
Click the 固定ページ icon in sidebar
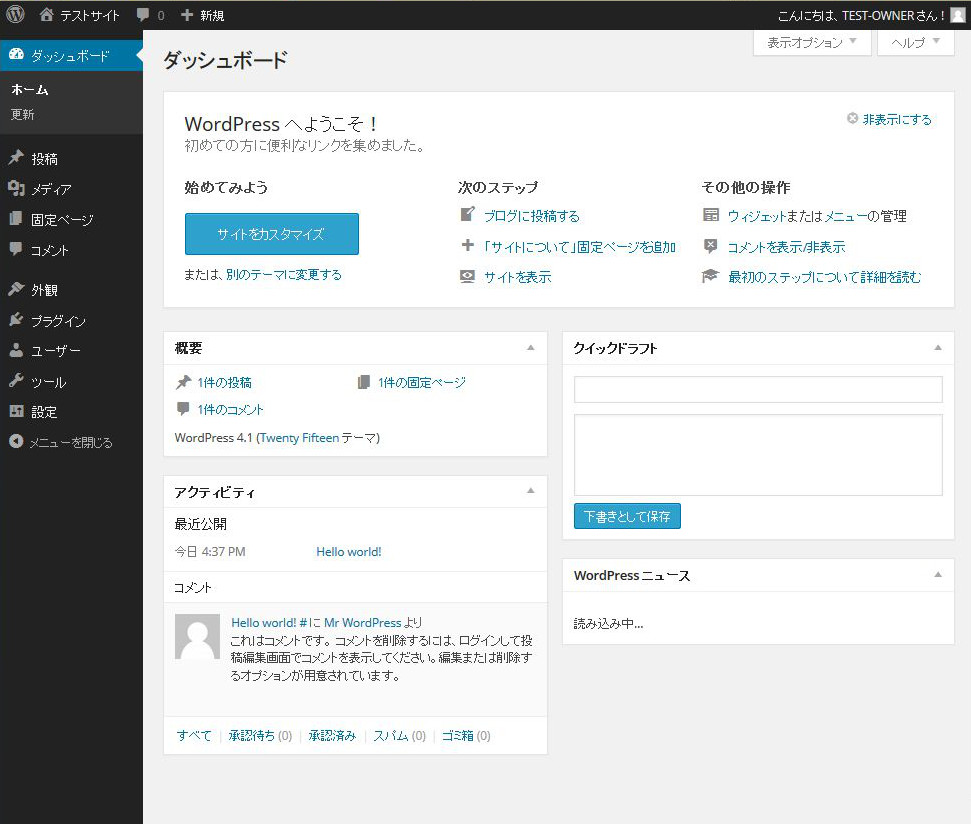coord(16,219)
